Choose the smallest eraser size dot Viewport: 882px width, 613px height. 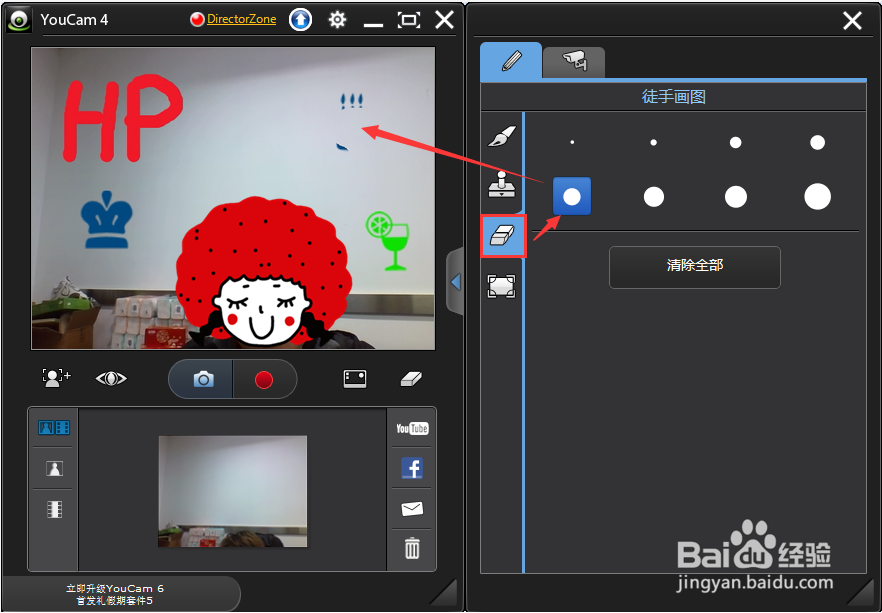tap(572, 142)
